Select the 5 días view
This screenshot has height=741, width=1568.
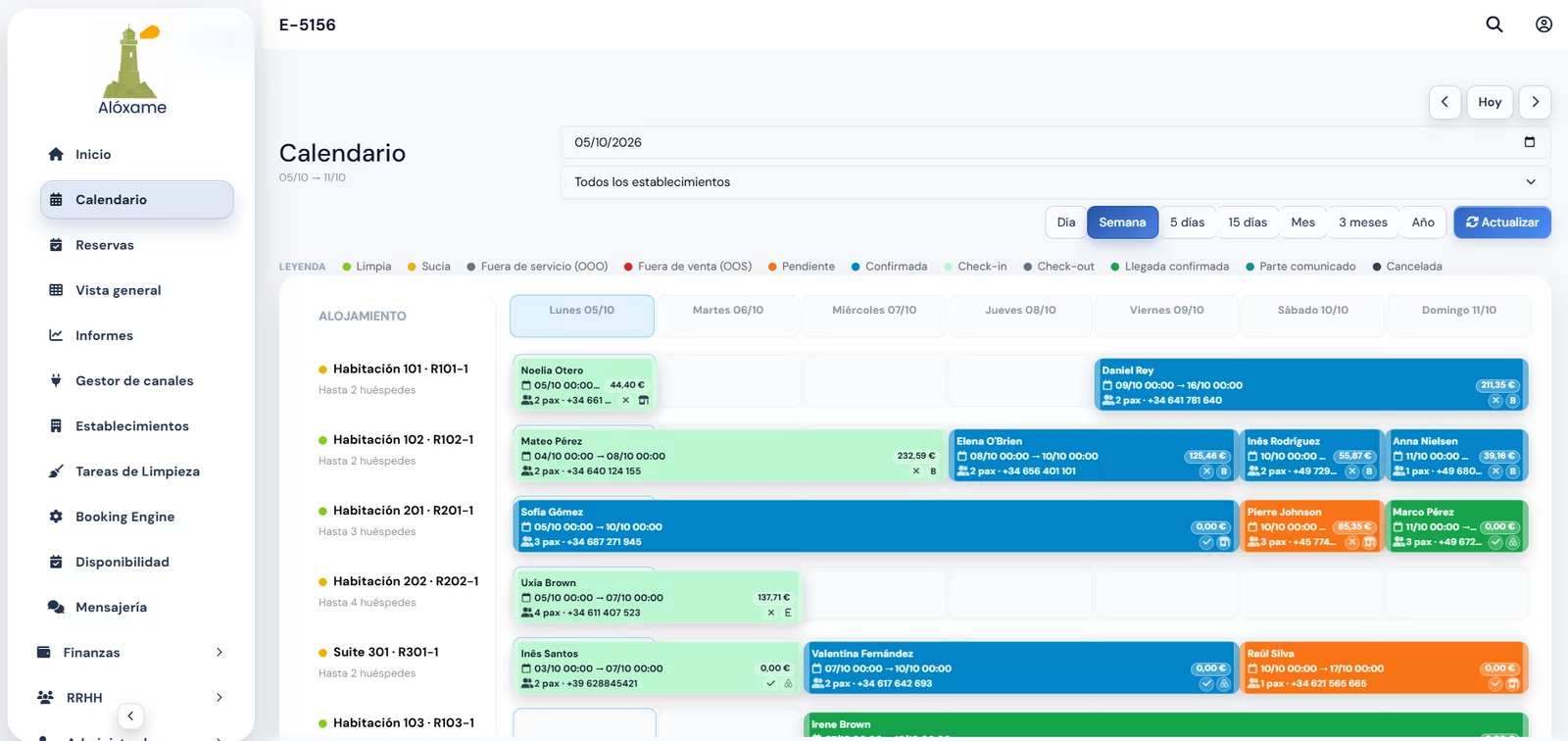tap(1187, 222)
